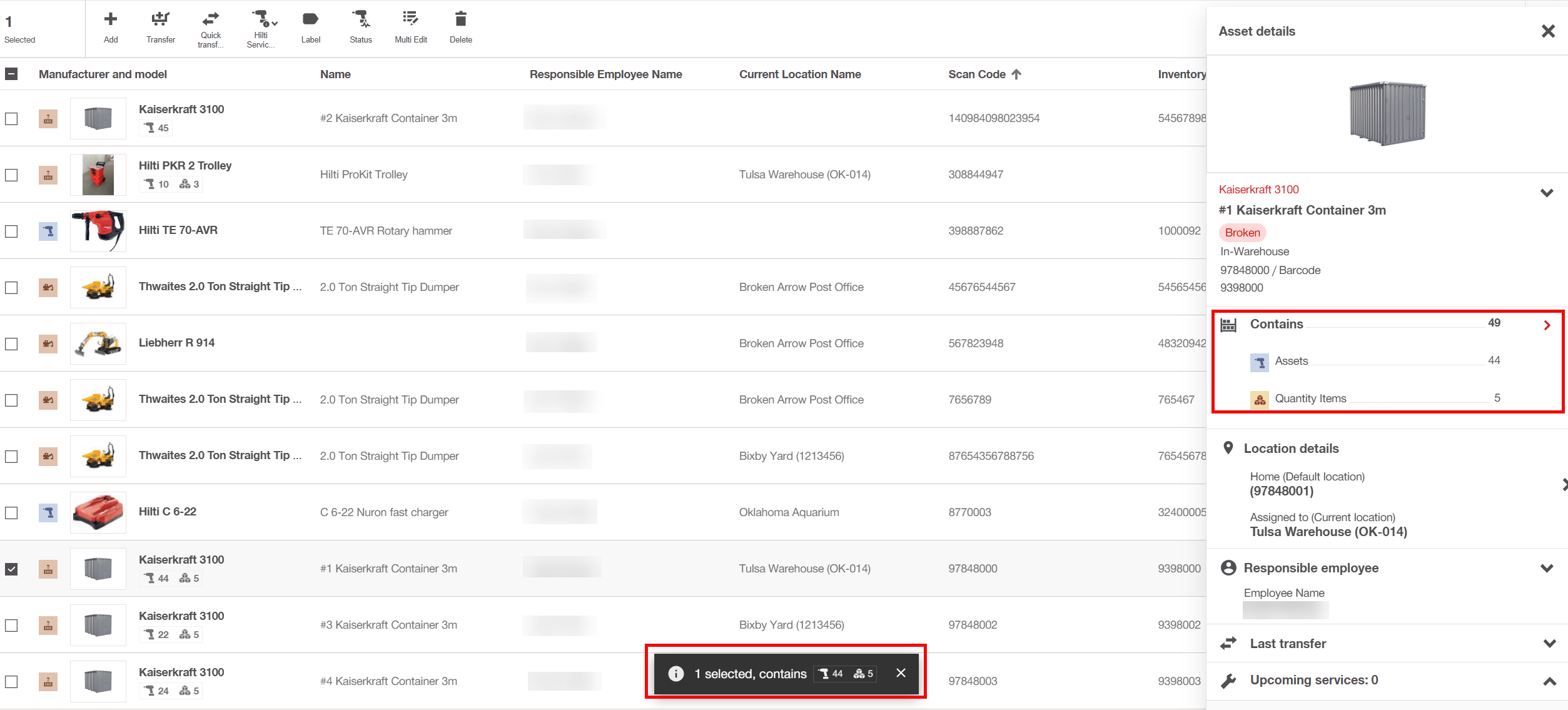Click the info icon in selection toast
1568x710 pixels.
click(675, 673)
